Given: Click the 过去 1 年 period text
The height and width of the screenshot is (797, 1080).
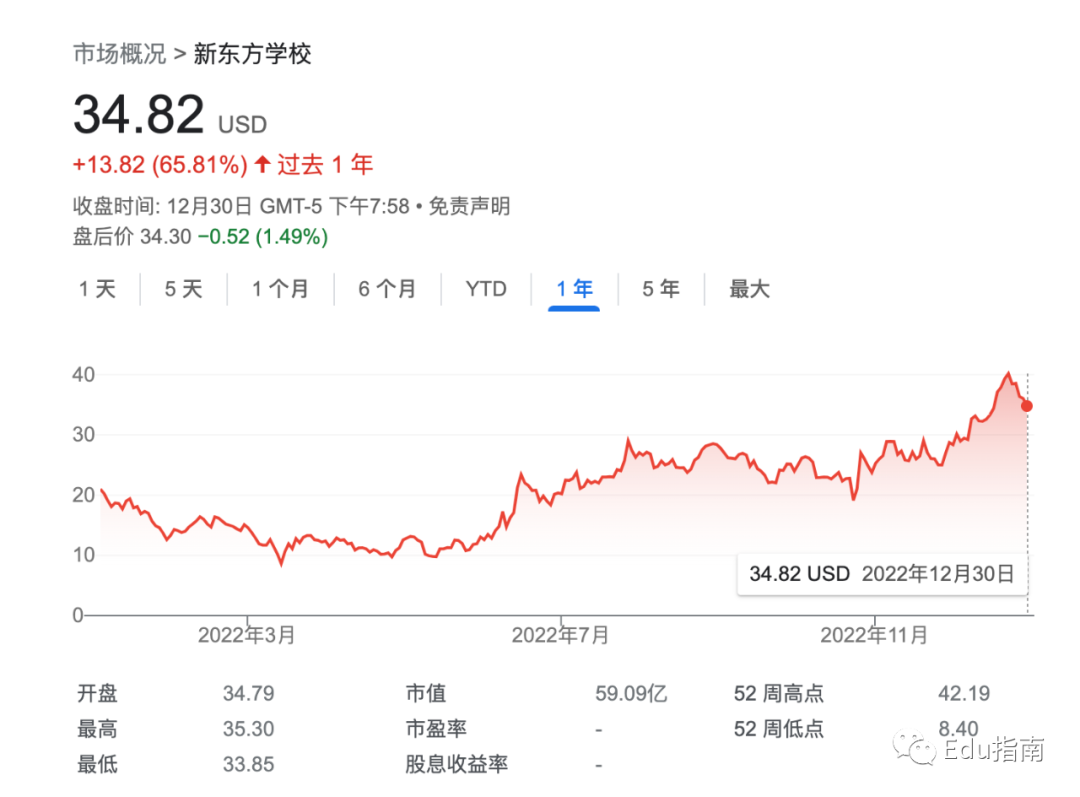Looking at the screenshot, I should click(325, 165).
